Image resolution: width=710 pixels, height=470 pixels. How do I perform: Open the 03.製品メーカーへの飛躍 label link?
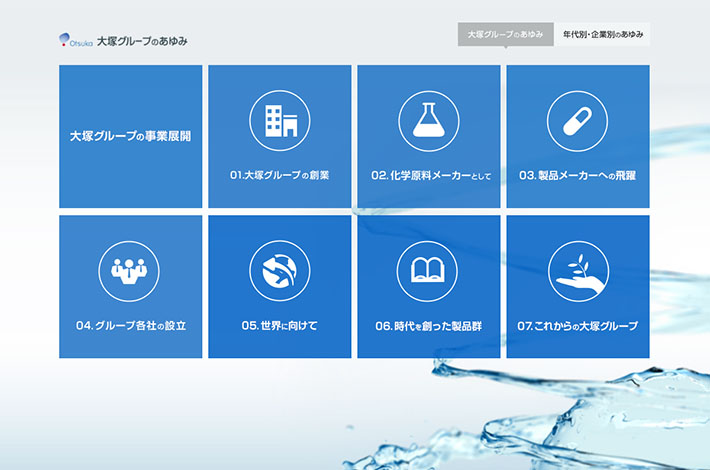coord(577,175)
